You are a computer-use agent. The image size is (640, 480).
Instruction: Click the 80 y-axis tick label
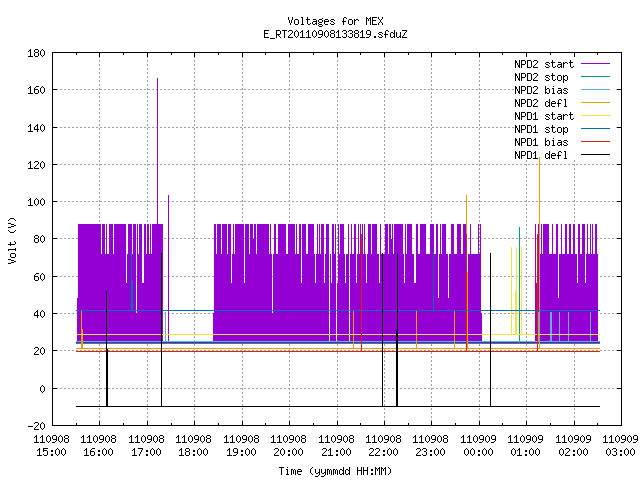(39, 239)
